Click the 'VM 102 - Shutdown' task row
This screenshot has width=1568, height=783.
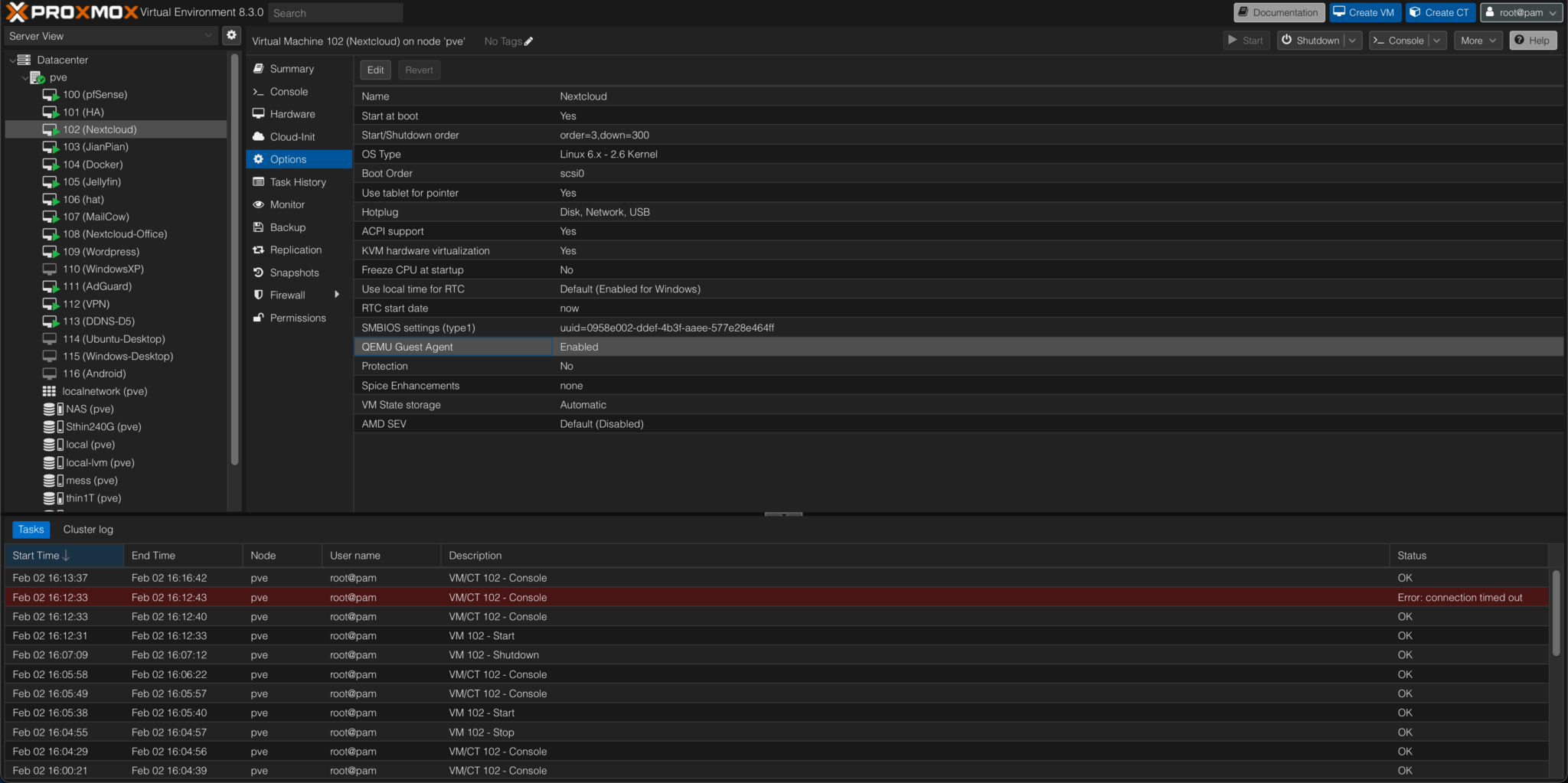point(777,655)
